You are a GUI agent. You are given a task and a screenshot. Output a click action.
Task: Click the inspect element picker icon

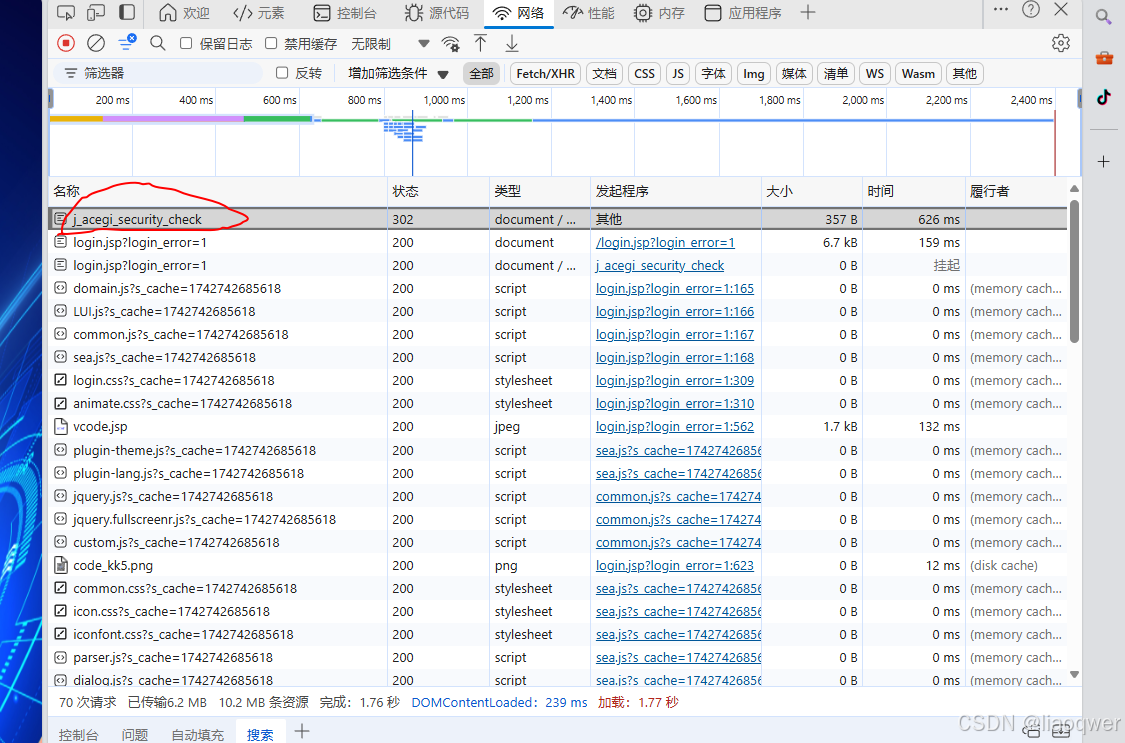click(x=66, y=13)
